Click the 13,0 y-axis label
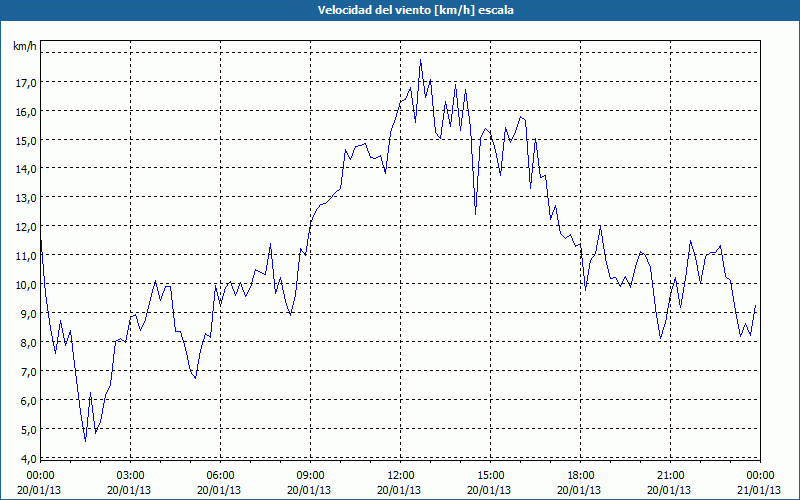Screen dimensions: 800x500 (x=26, y=198)
